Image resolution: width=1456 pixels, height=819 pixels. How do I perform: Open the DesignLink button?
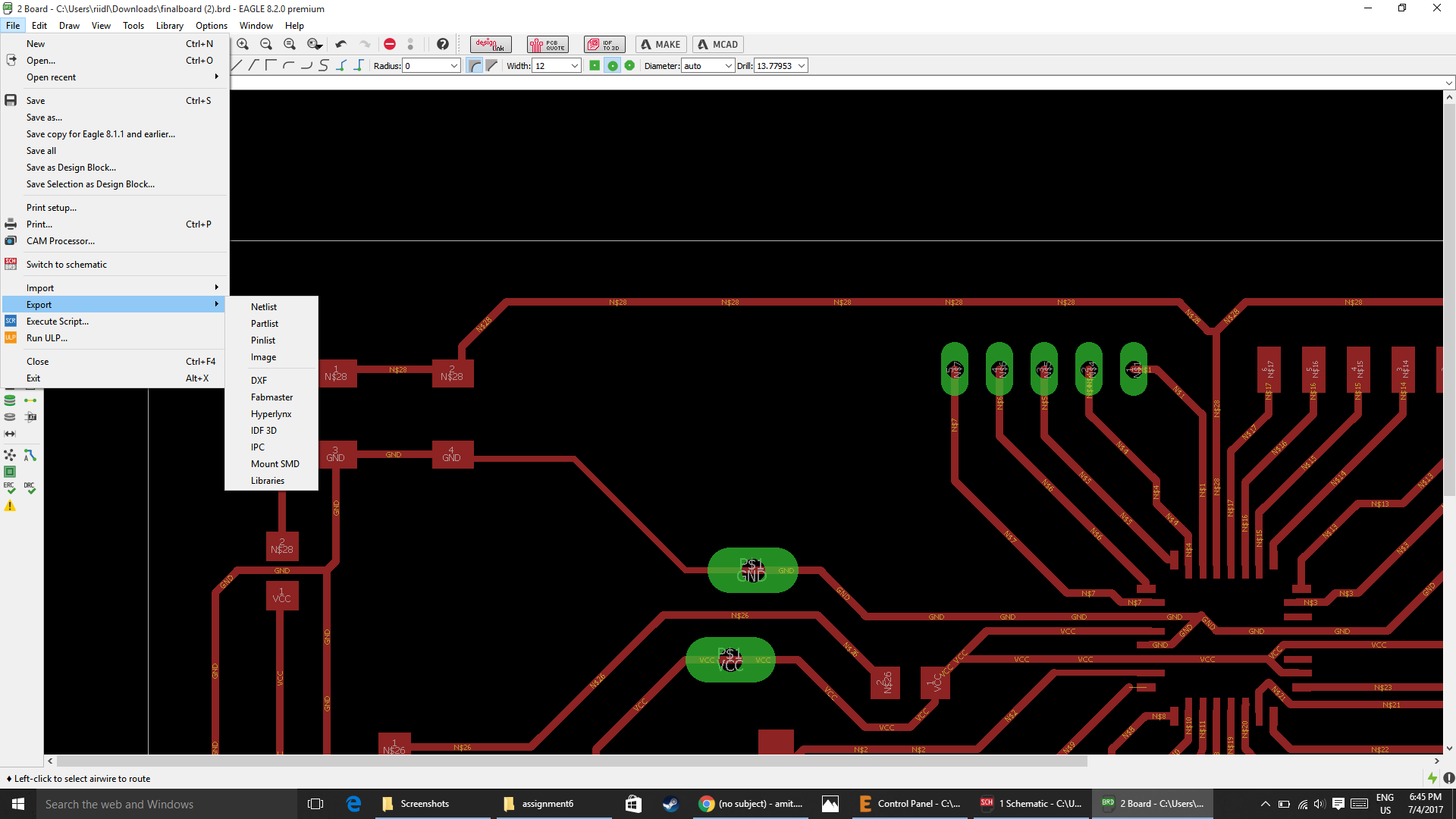[491, 44]
